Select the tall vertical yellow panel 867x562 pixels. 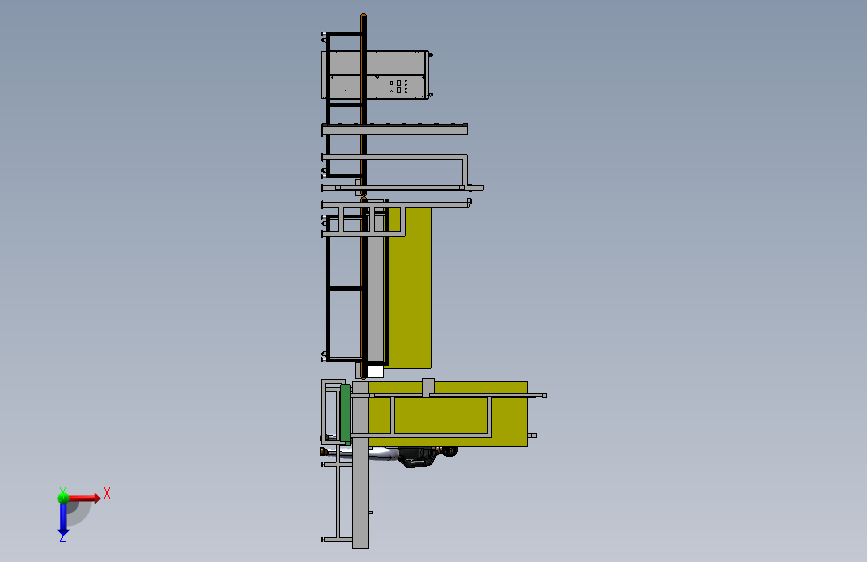tap(410, 288)
